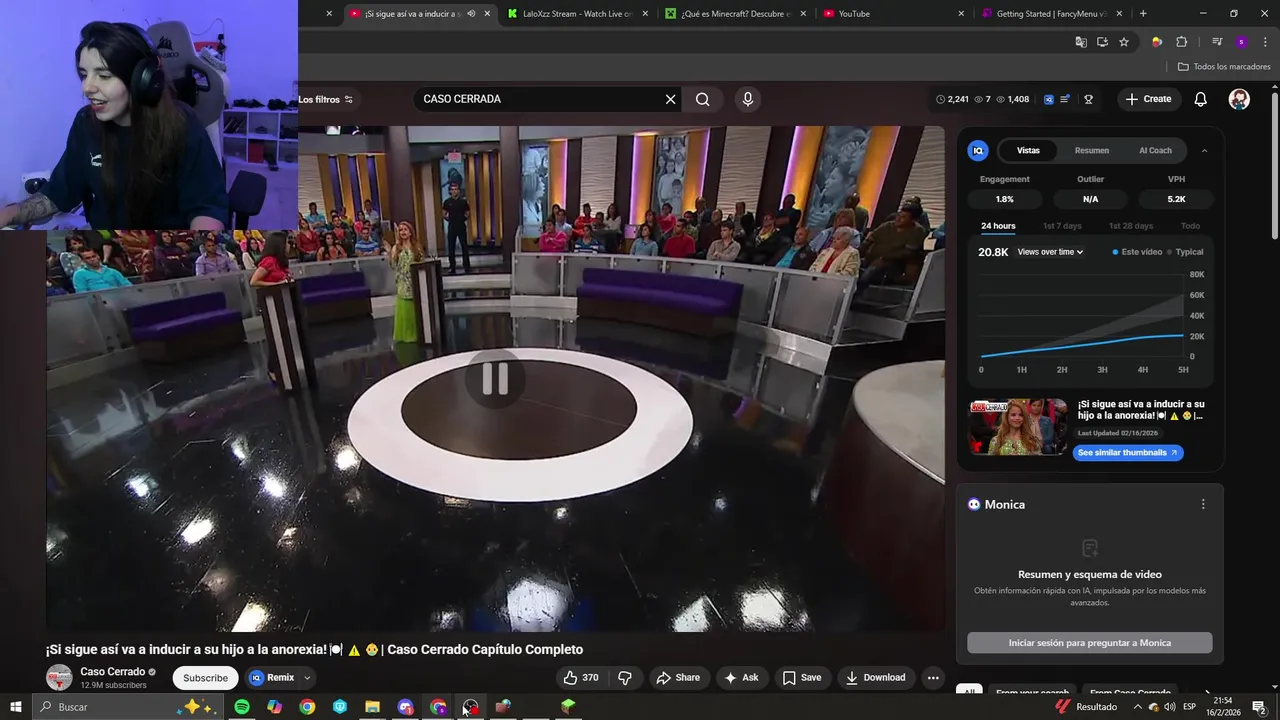
Task: Click the vidIQ trophy icon in header
Action: click(x=1088, y=99)
